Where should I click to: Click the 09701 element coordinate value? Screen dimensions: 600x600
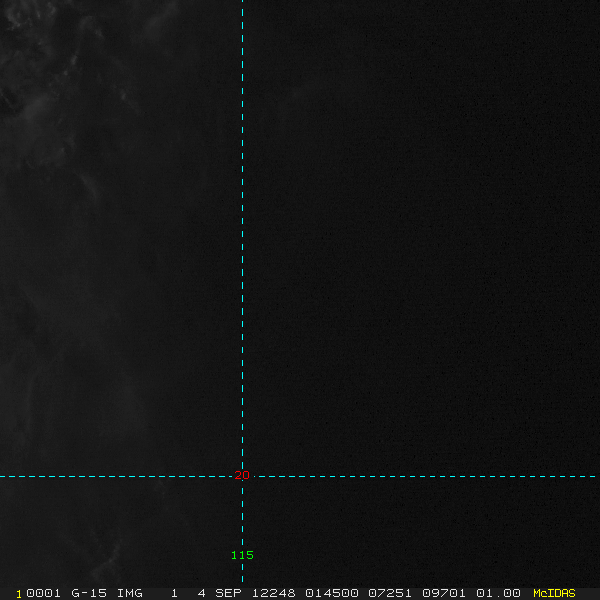[444, 593]
